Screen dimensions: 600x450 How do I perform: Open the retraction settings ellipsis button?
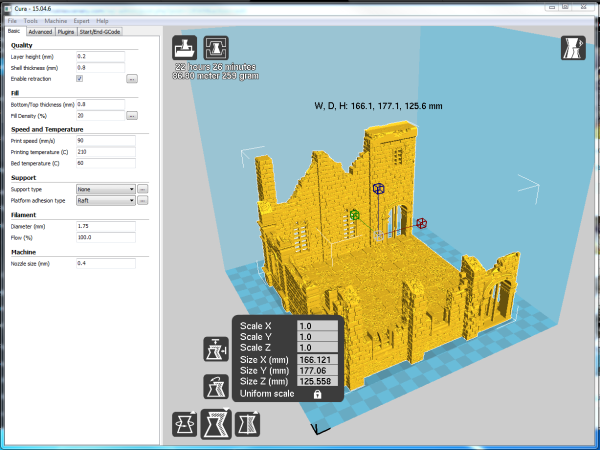coord(132,78)
